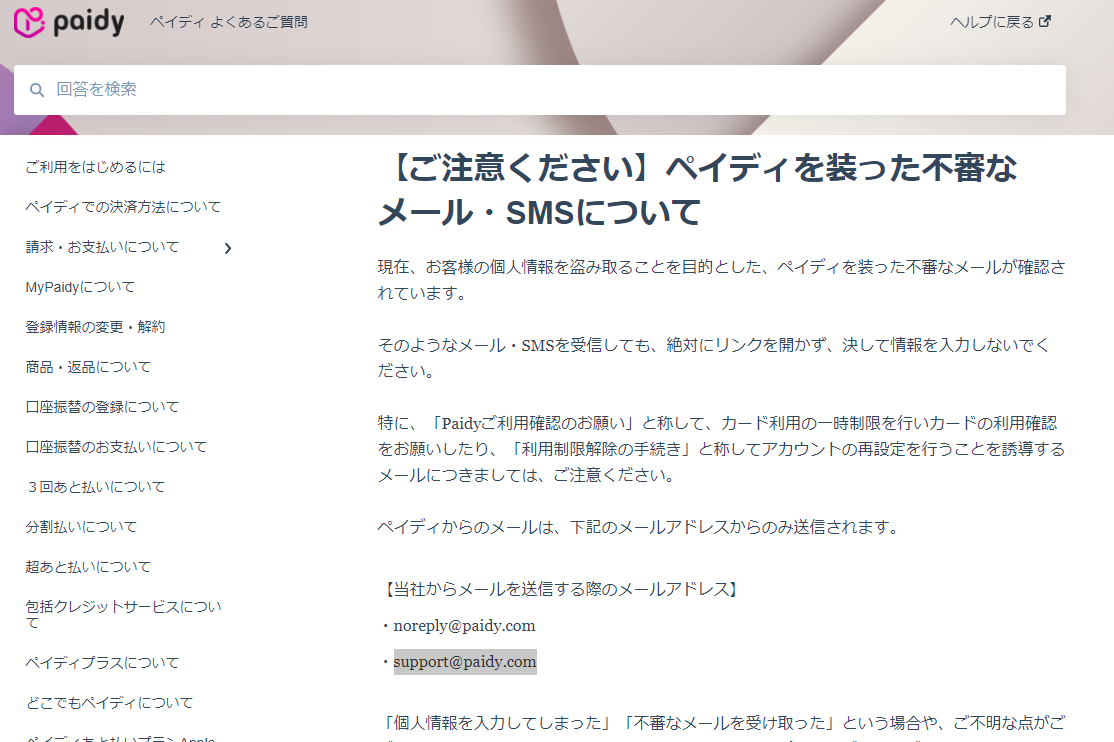The image size is (1114, 742).
Task: Click the Paidy logo
Action: (68, 22)
